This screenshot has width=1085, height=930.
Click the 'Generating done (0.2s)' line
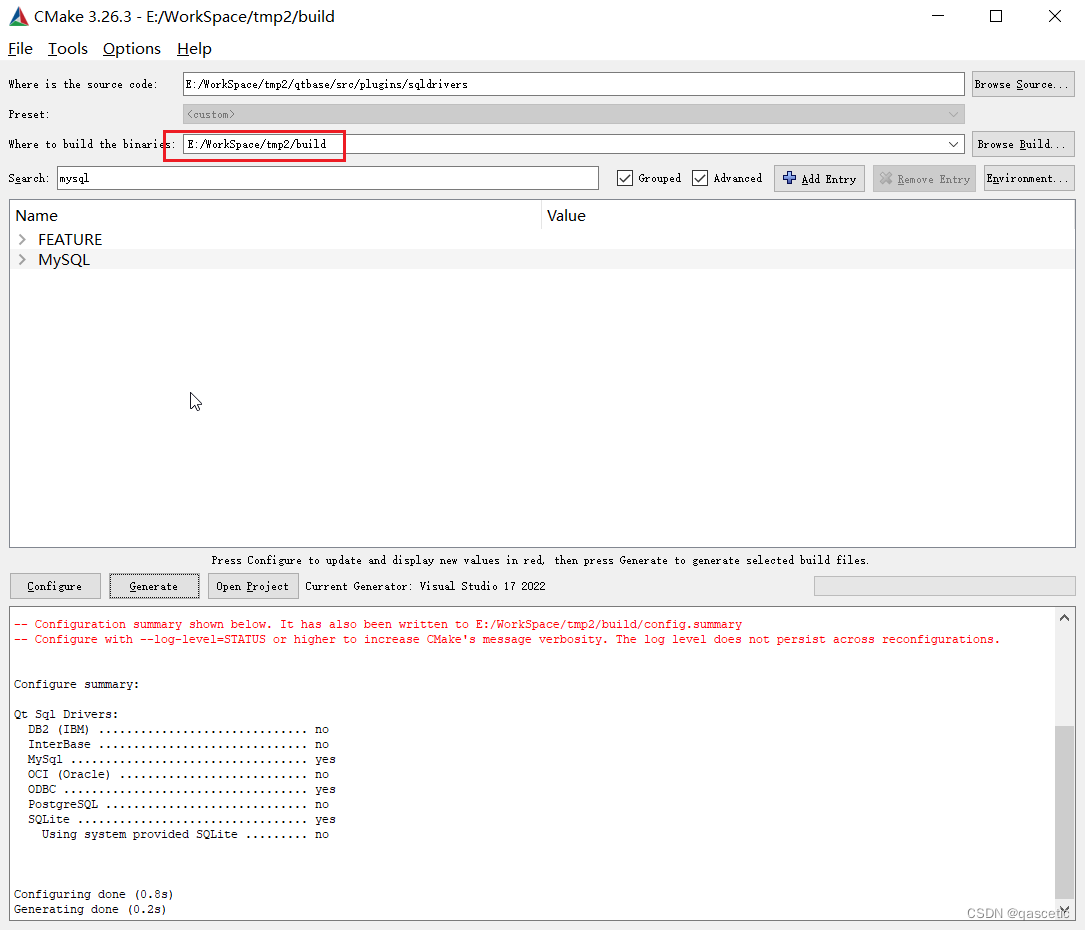(x=90, y=909)
